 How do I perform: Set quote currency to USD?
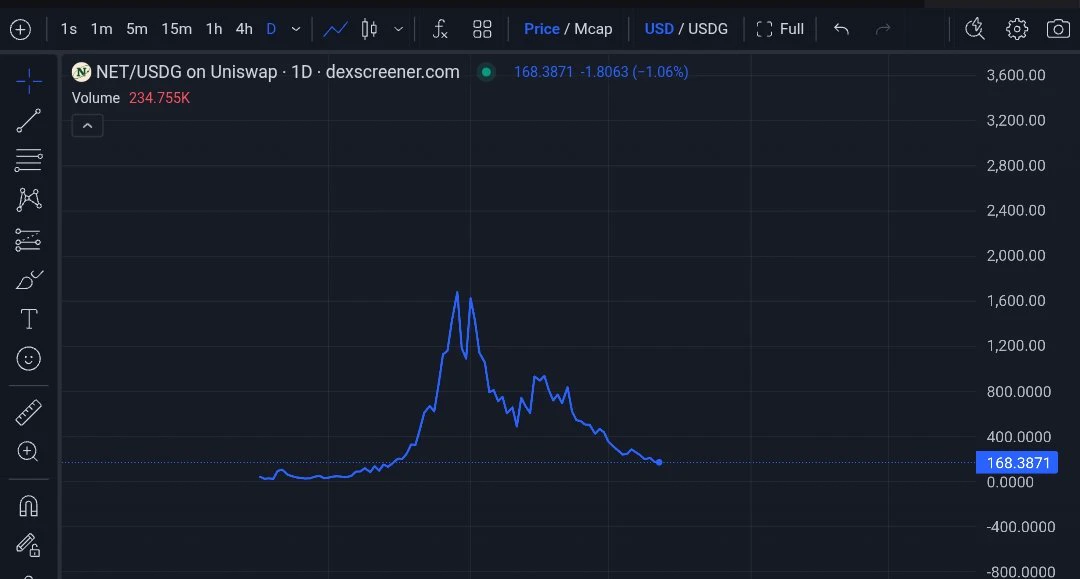(x=659, y=29)
